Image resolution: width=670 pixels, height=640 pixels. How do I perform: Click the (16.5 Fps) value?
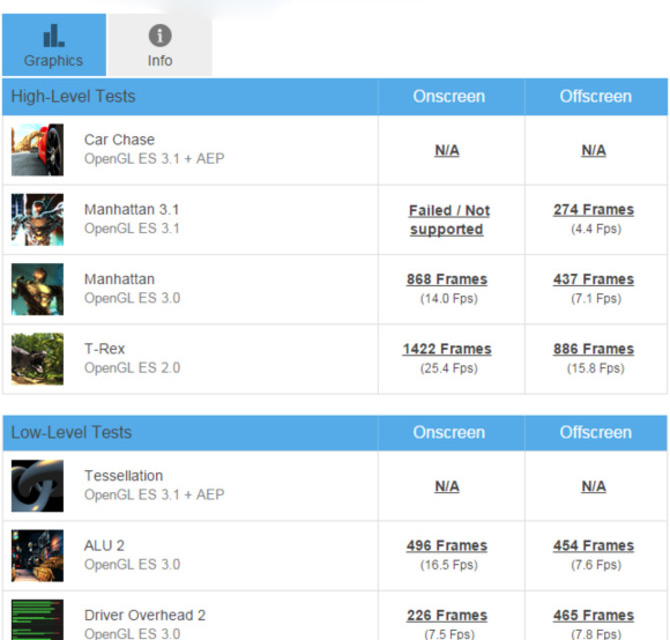(x=449, y=565)
